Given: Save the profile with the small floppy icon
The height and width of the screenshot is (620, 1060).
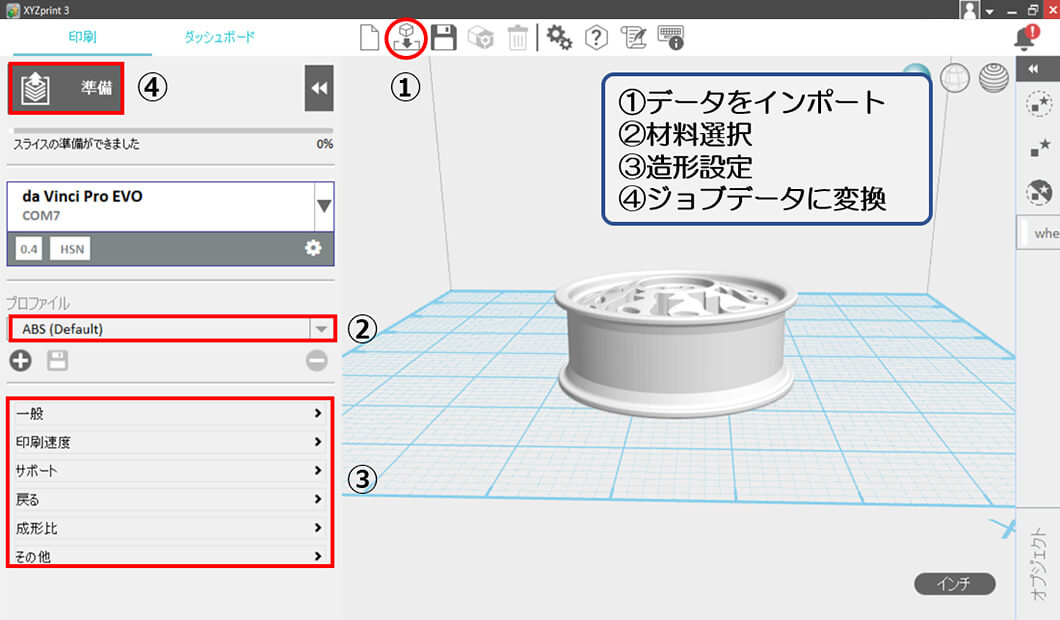Looking at the screenshot, I should tap(57, 360).
